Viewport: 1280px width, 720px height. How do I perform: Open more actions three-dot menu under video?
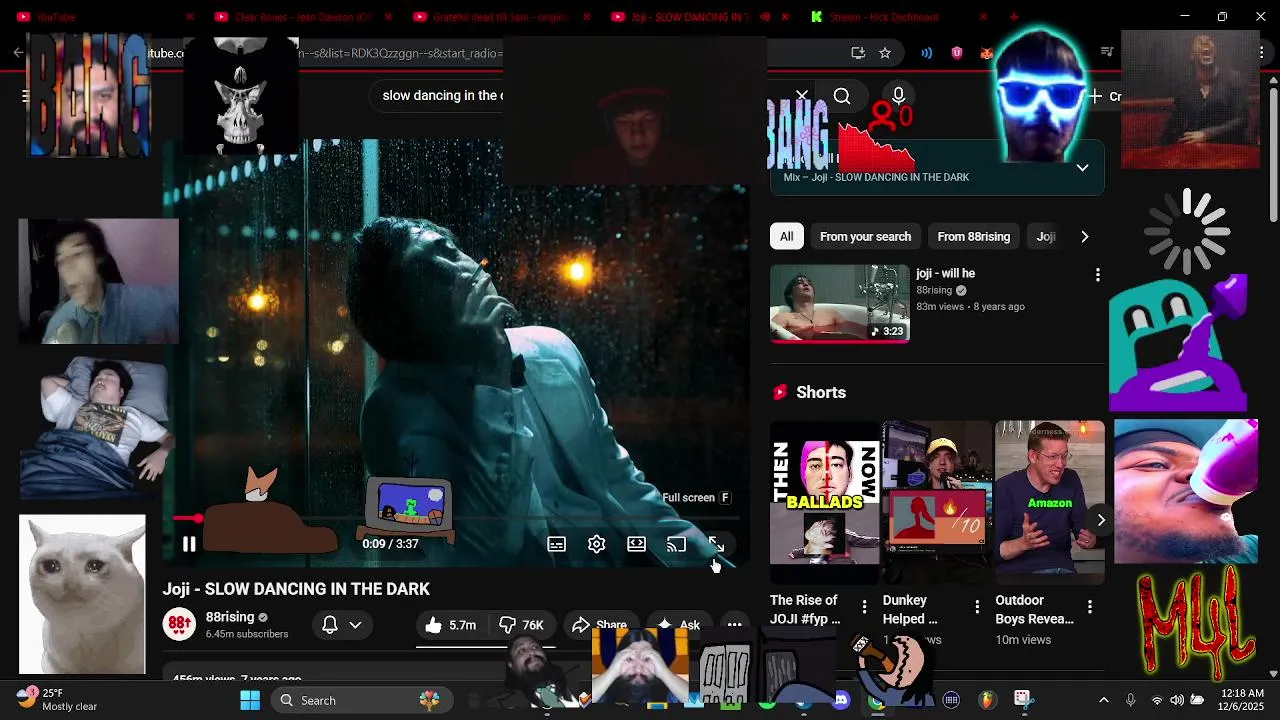coord(735,625)
